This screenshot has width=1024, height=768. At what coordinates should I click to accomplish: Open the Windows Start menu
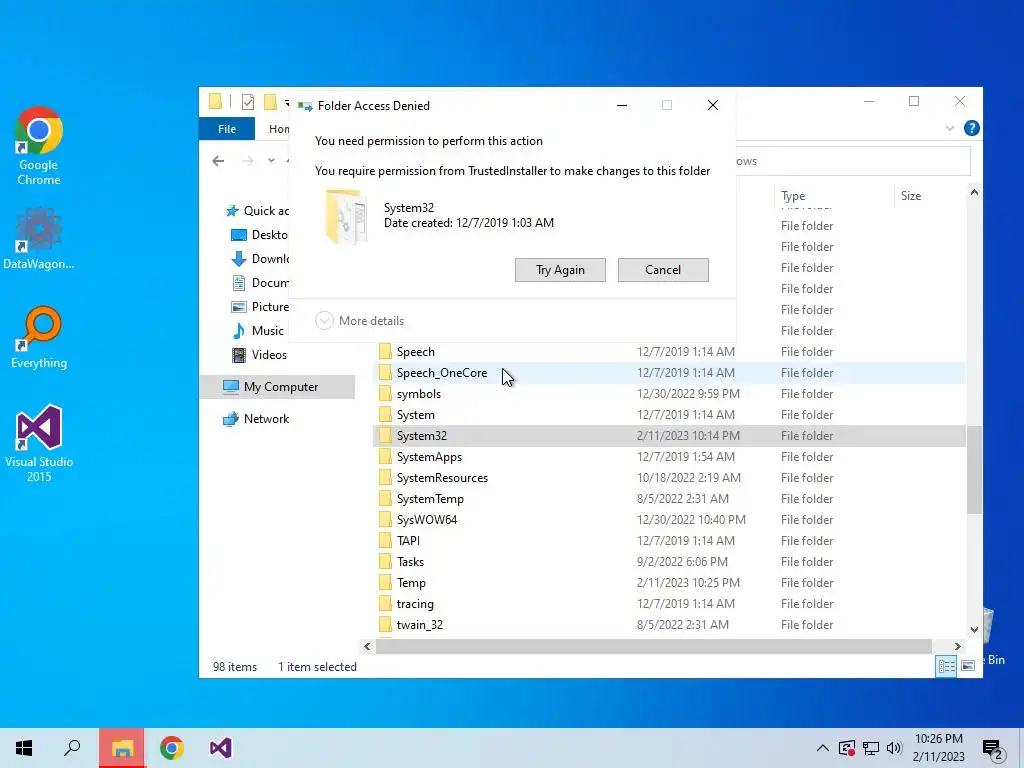tap(24, 748)
